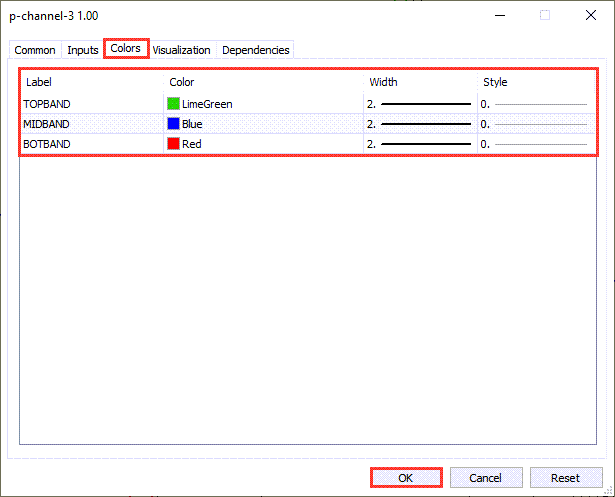
Task: Select the BOTBAND label row
Action: tap(47, 144)
